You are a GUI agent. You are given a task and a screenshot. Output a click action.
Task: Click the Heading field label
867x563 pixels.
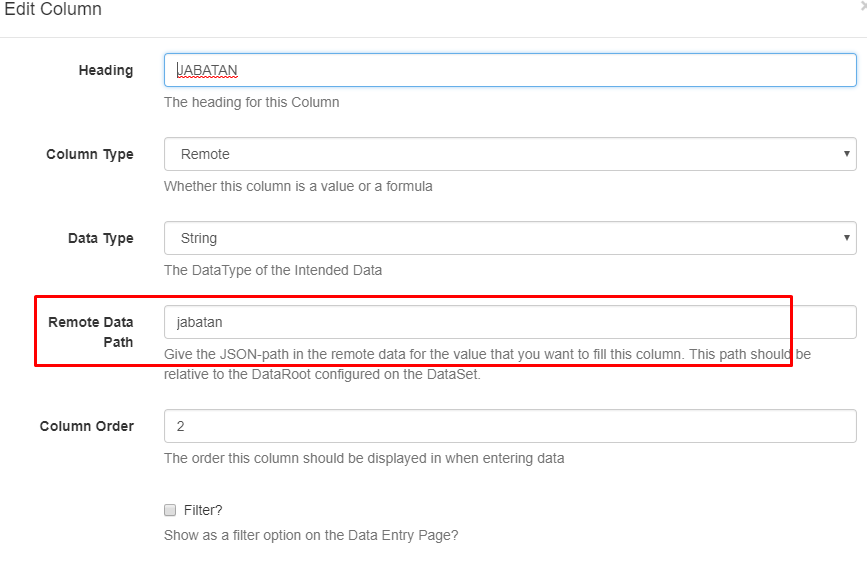[x=106, y=70]
